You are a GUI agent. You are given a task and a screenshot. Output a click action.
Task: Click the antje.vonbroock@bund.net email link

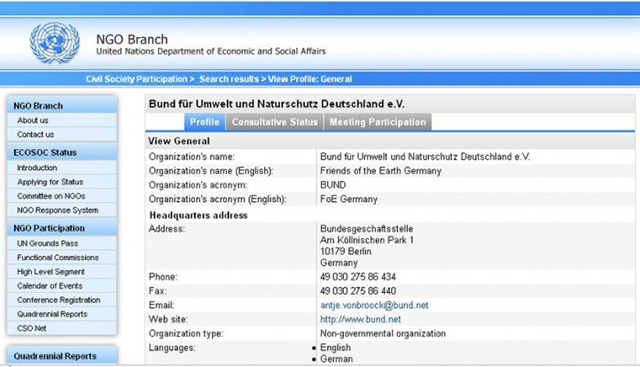(374, 305)
